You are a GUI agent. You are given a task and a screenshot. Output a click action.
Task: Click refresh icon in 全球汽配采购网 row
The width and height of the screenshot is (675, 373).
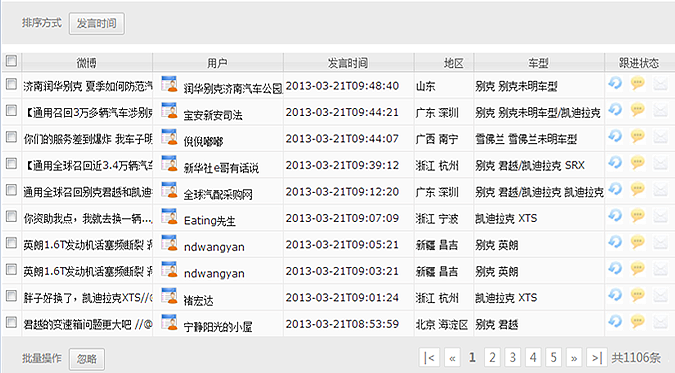tap(615, 189)
